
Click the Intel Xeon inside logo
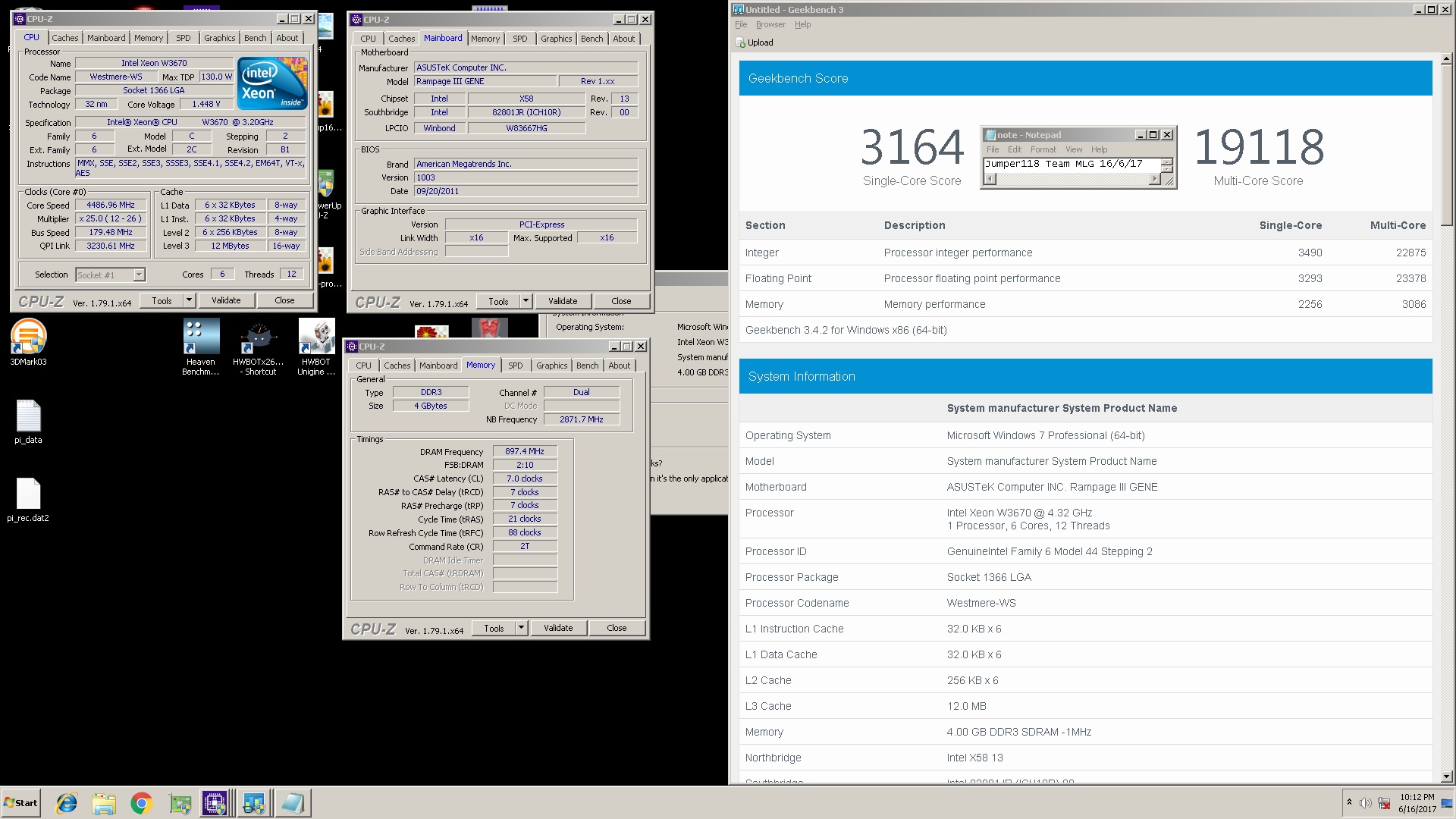[x=272, y=83]
